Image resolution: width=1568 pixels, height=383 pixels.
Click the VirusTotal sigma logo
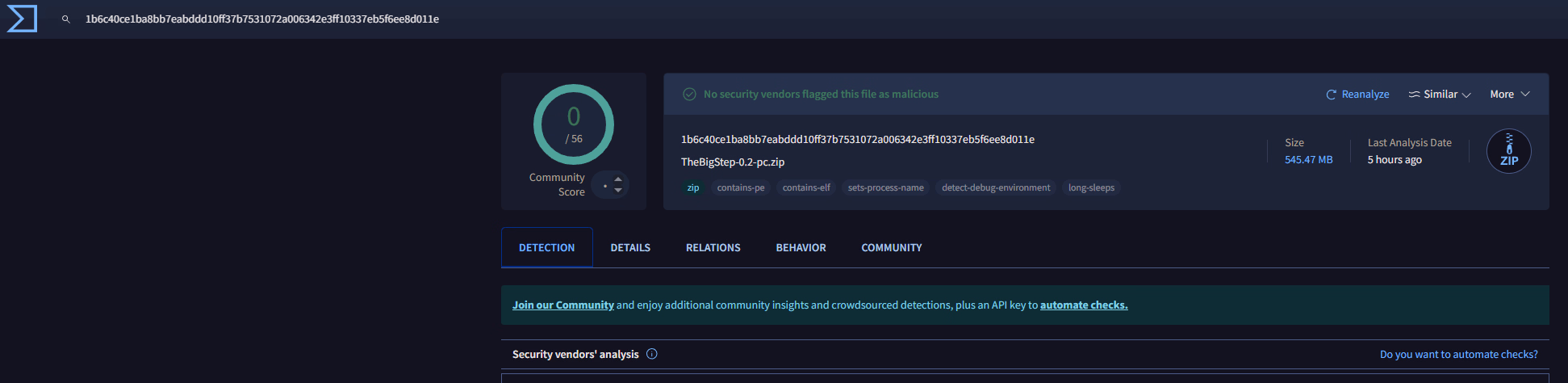pos(22,19)
